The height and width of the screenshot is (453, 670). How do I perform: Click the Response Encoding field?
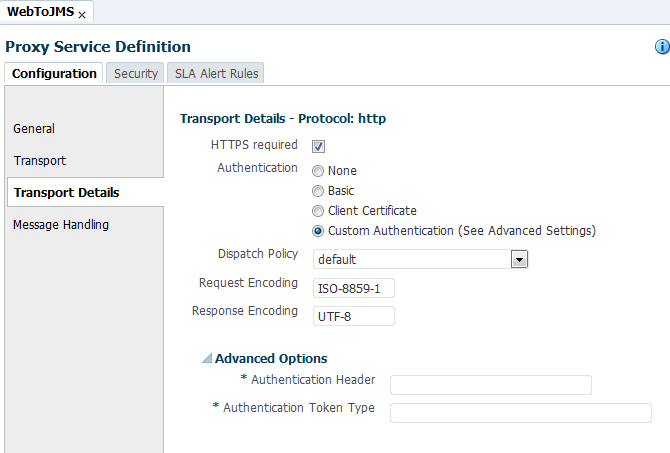[x=353, y=316]
